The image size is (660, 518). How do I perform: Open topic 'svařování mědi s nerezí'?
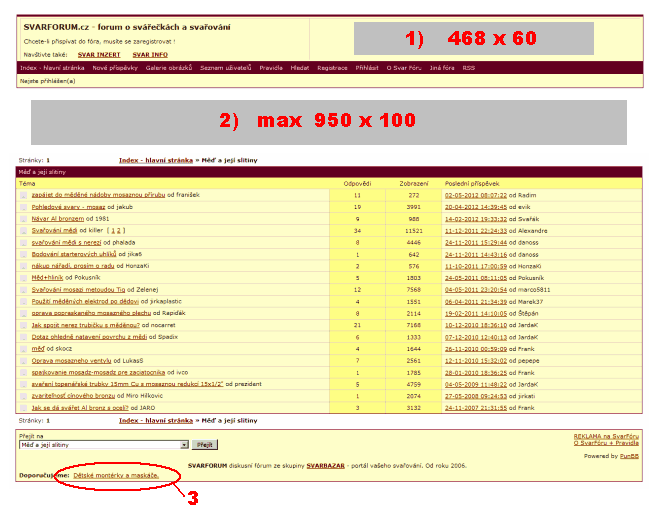pos(67,242)
